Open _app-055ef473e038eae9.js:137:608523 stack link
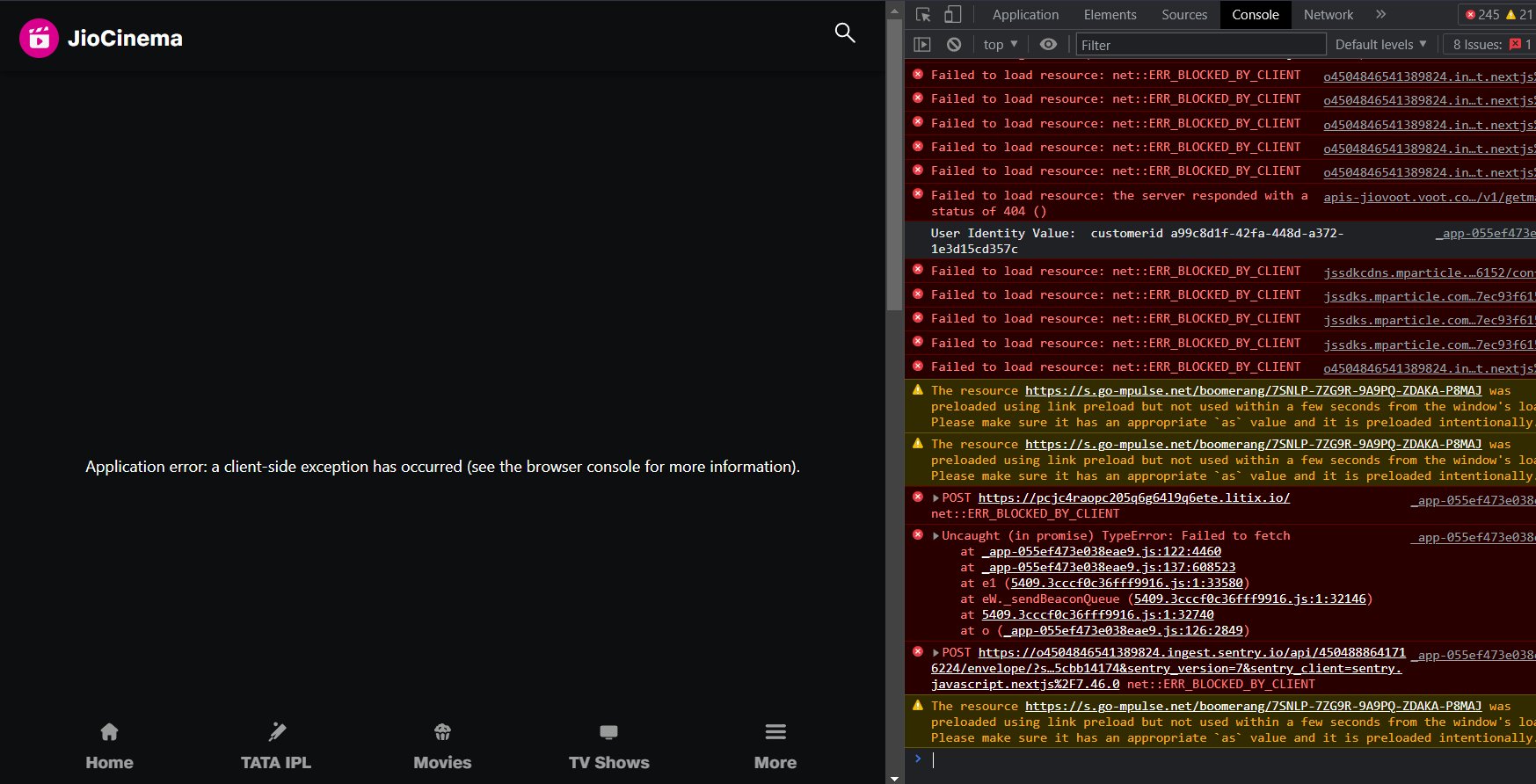 [1109, 567]
